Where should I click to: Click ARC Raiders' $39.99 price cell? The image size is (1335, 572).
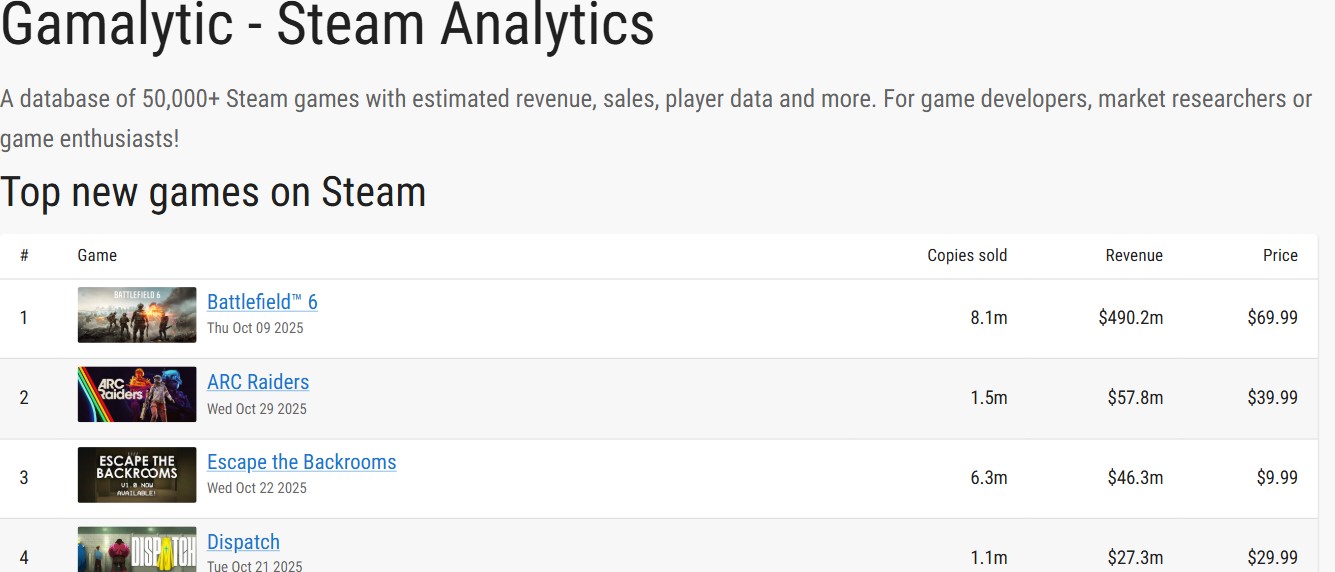click(x=1272, y=398)
